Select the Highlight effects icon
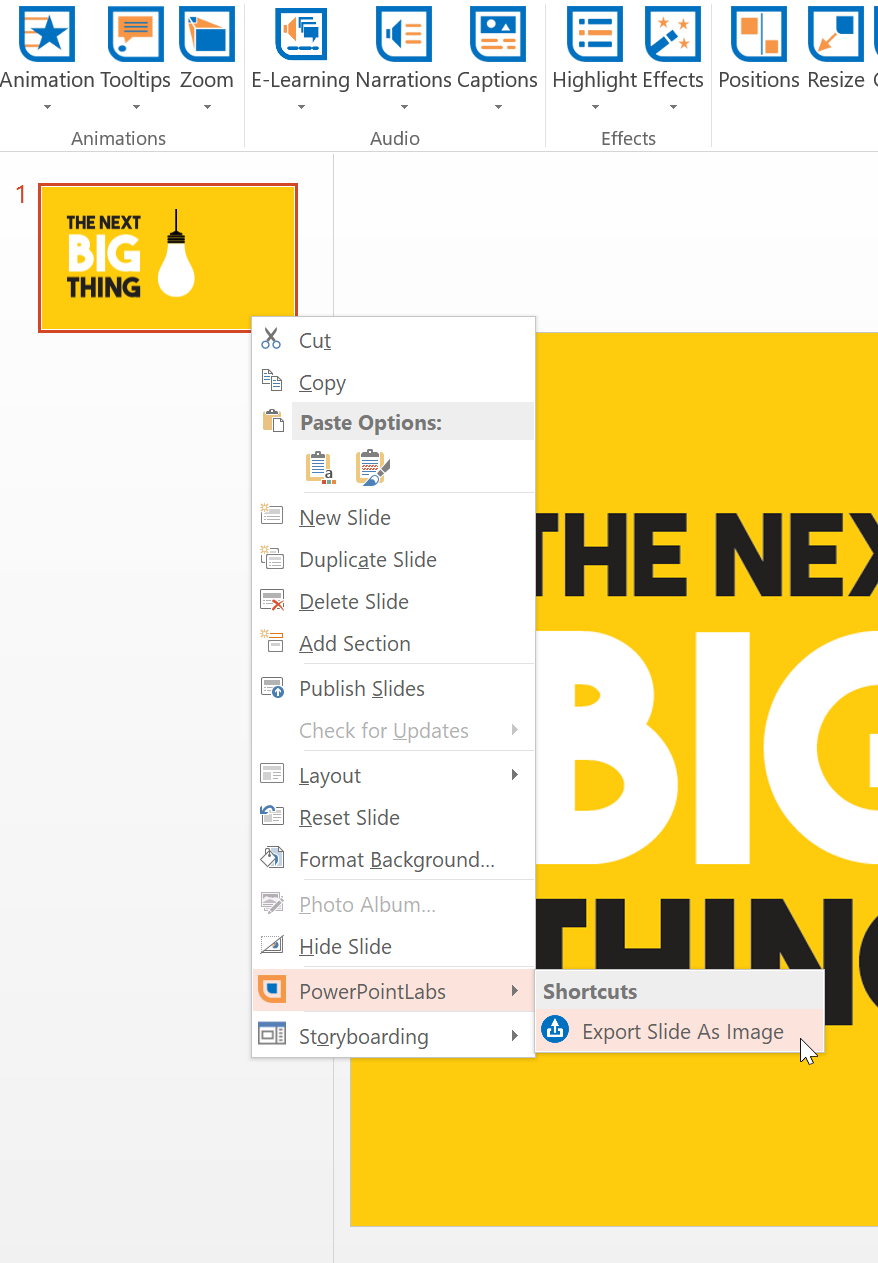 [x=595, y=34]
